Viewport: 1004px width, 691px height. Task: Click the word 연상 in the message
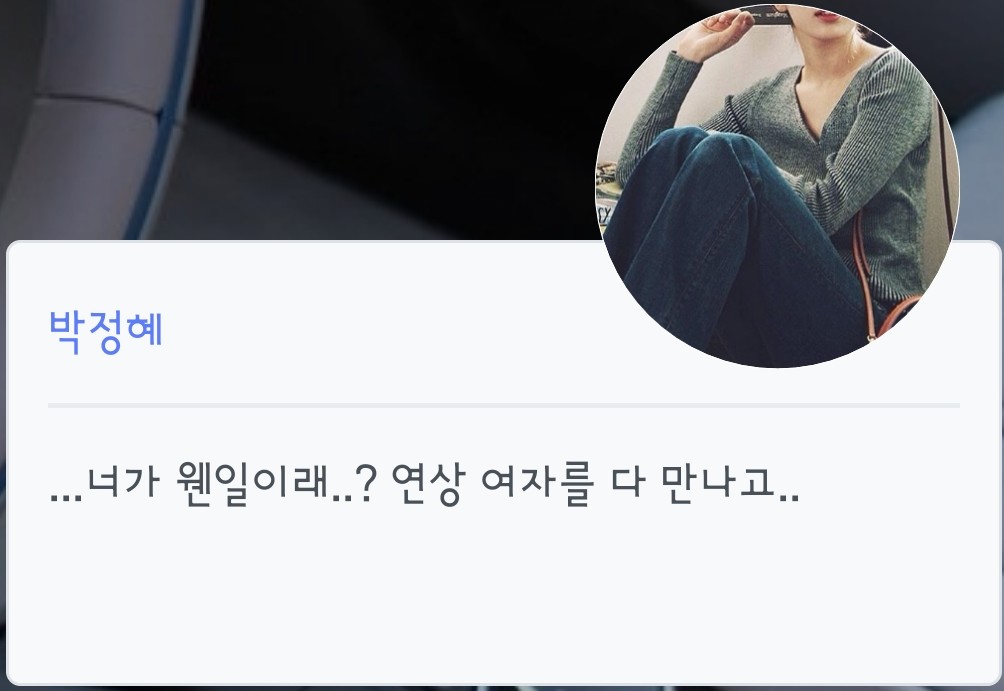(x=426, y=484)
